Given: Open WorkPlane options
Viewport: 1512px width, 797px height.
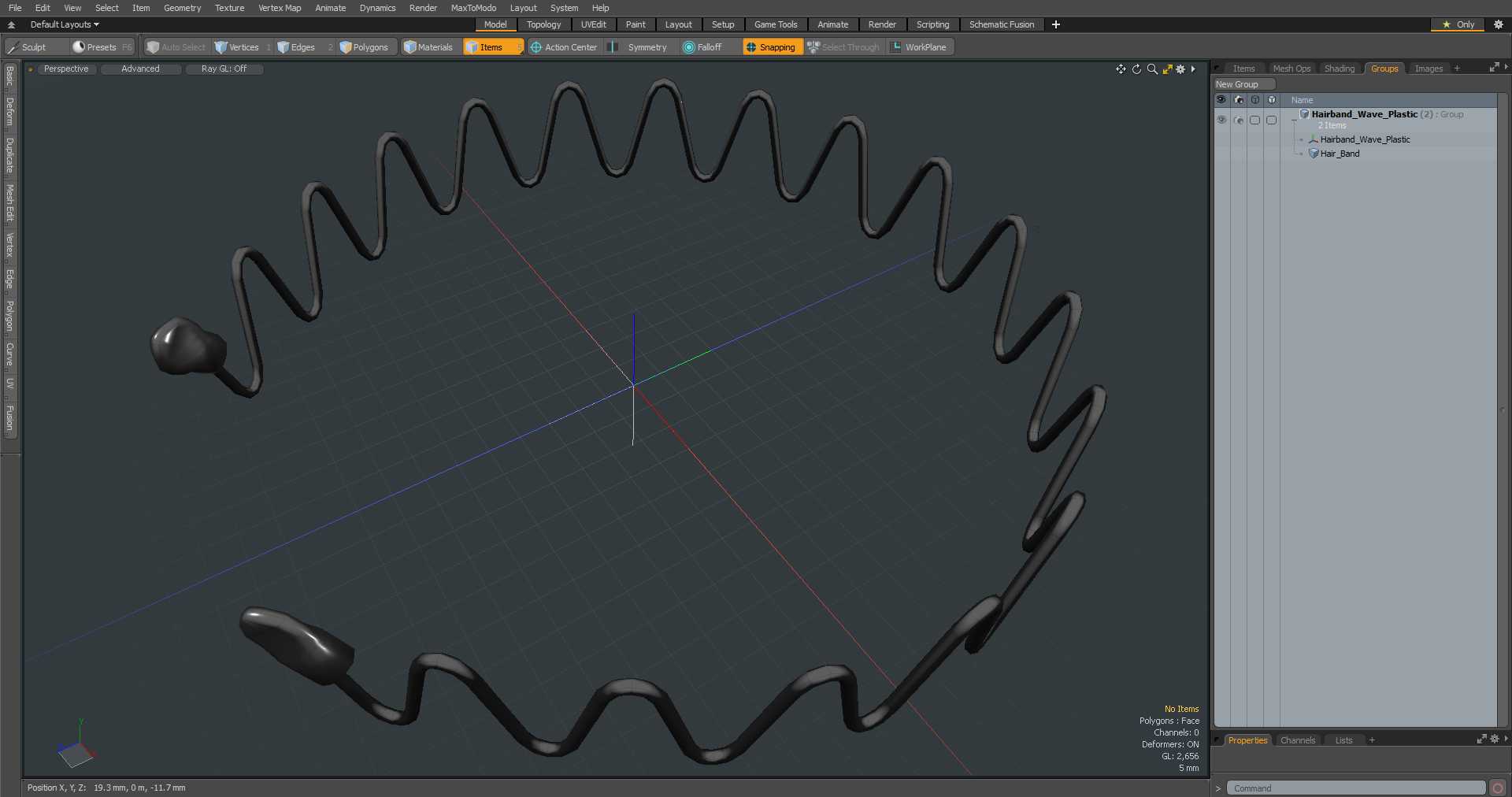Looking at the screenshot, I should click(919, 47).
